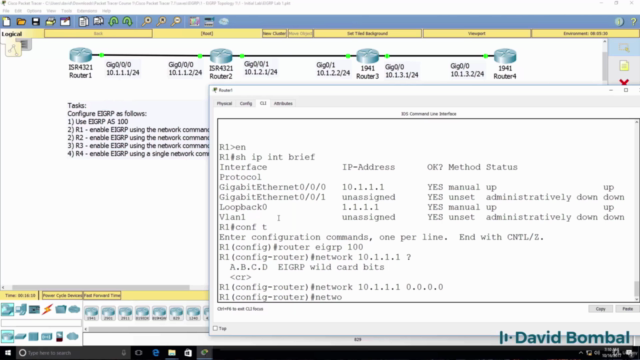Click the Fast Forward Time button

click(102, 295)
